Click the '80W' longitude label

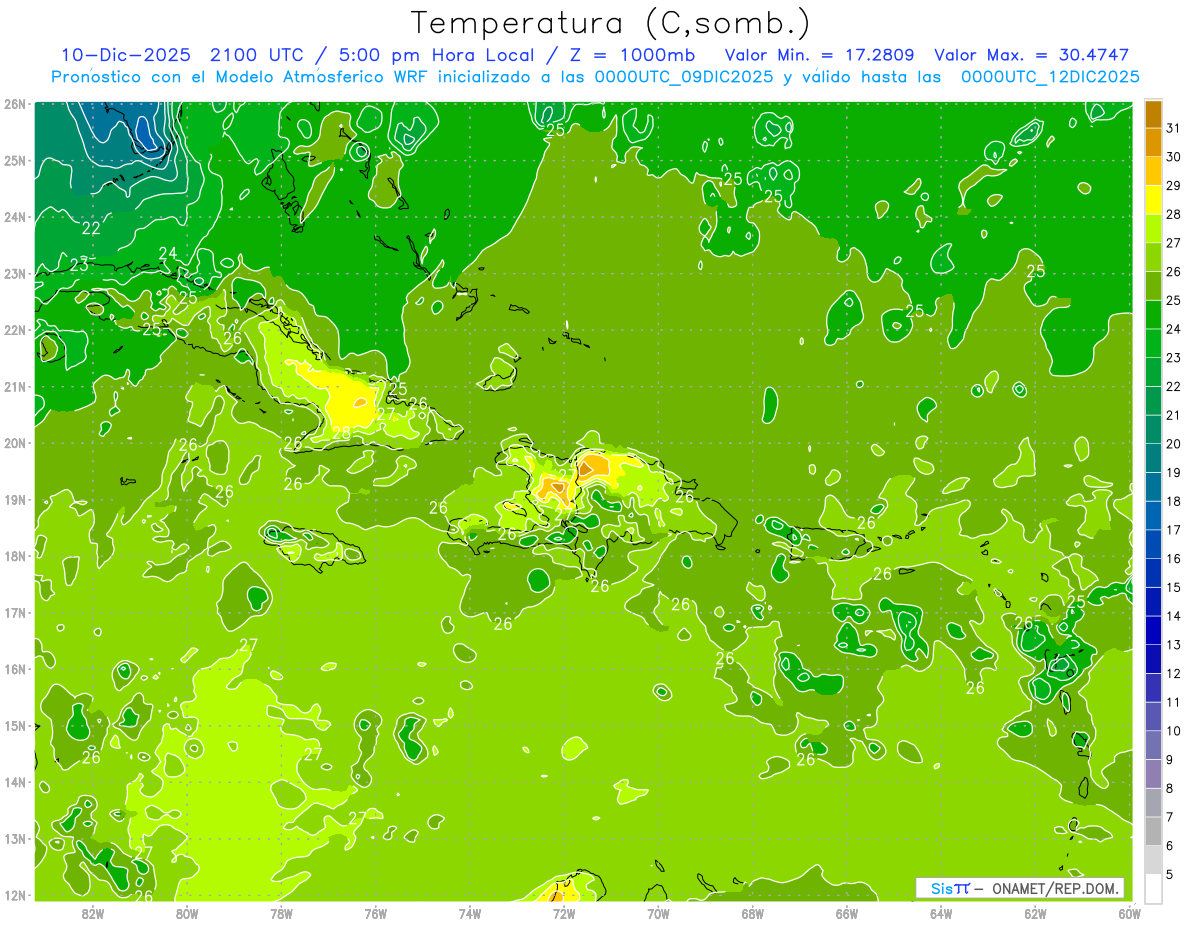tap(187, 913)
